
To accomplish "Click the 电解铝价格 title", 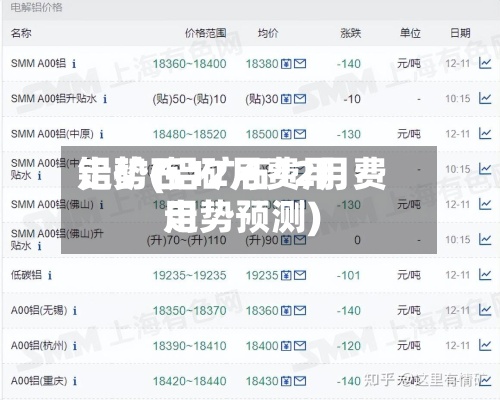I will point(36,7).
